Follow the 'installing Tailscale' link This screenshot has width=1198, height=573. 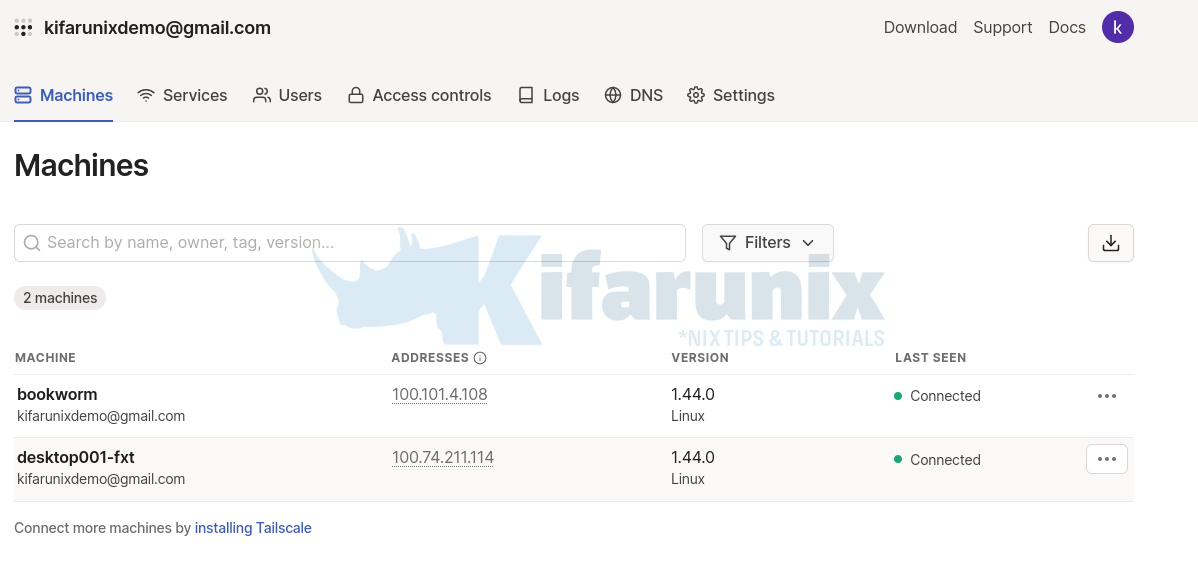point(253,528)
